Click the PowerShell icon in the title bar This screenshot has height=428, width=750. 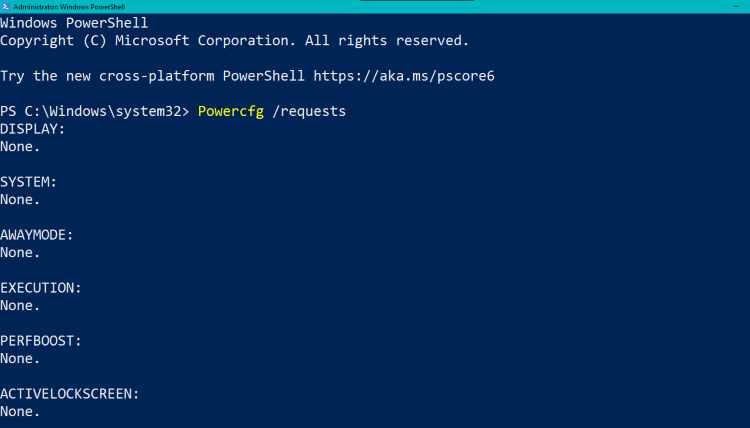click(6, 6)
